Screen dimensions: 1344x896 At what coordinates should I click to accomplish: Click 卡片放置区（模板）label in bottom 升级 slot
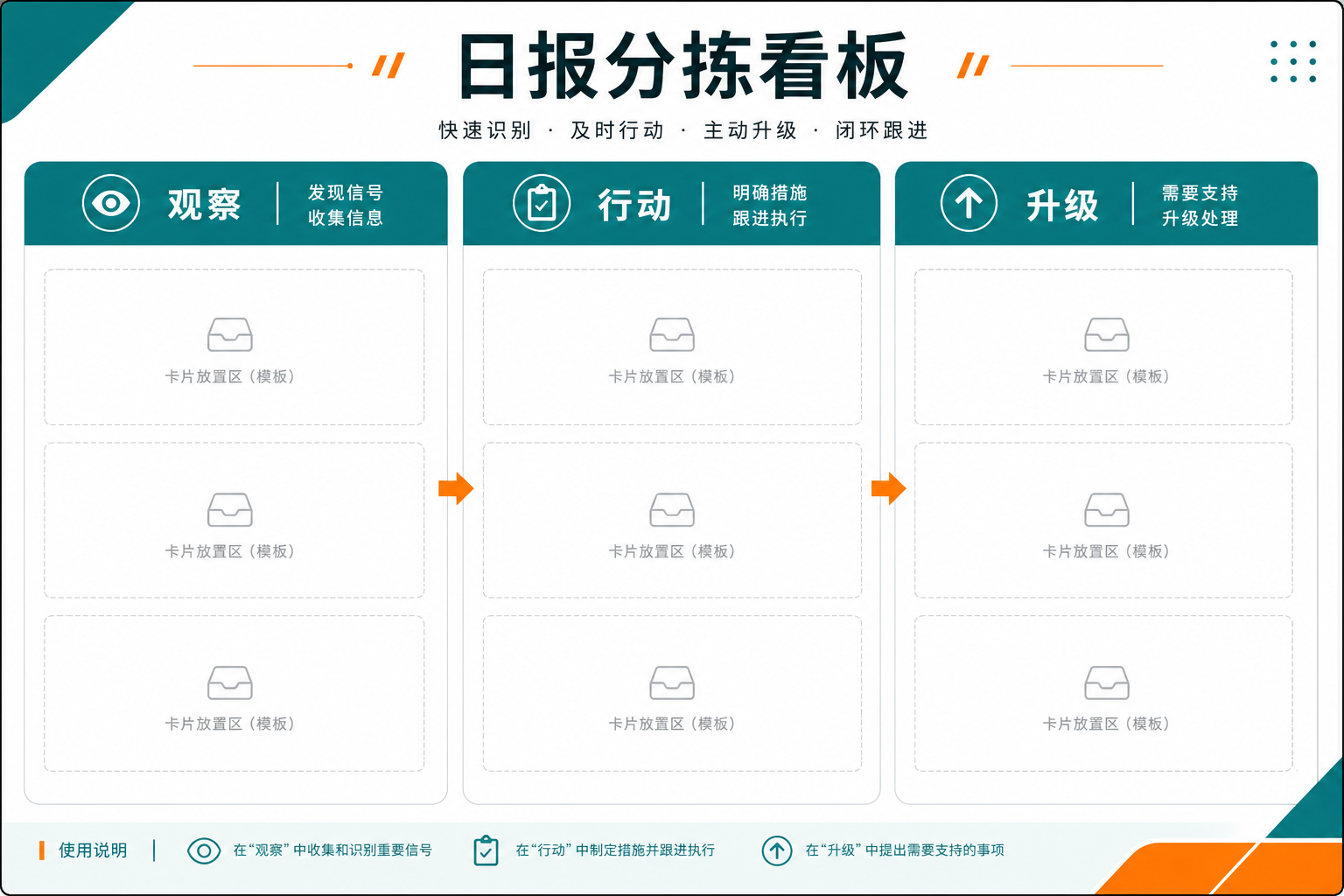[1107, 724]
